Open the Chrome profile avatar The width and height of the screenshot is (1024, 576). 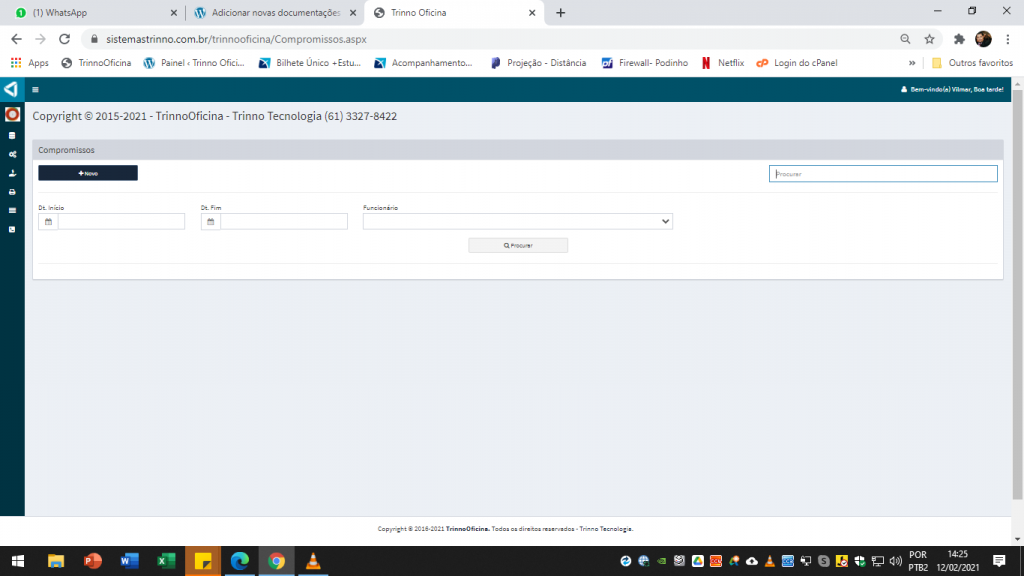pos(983,39)
